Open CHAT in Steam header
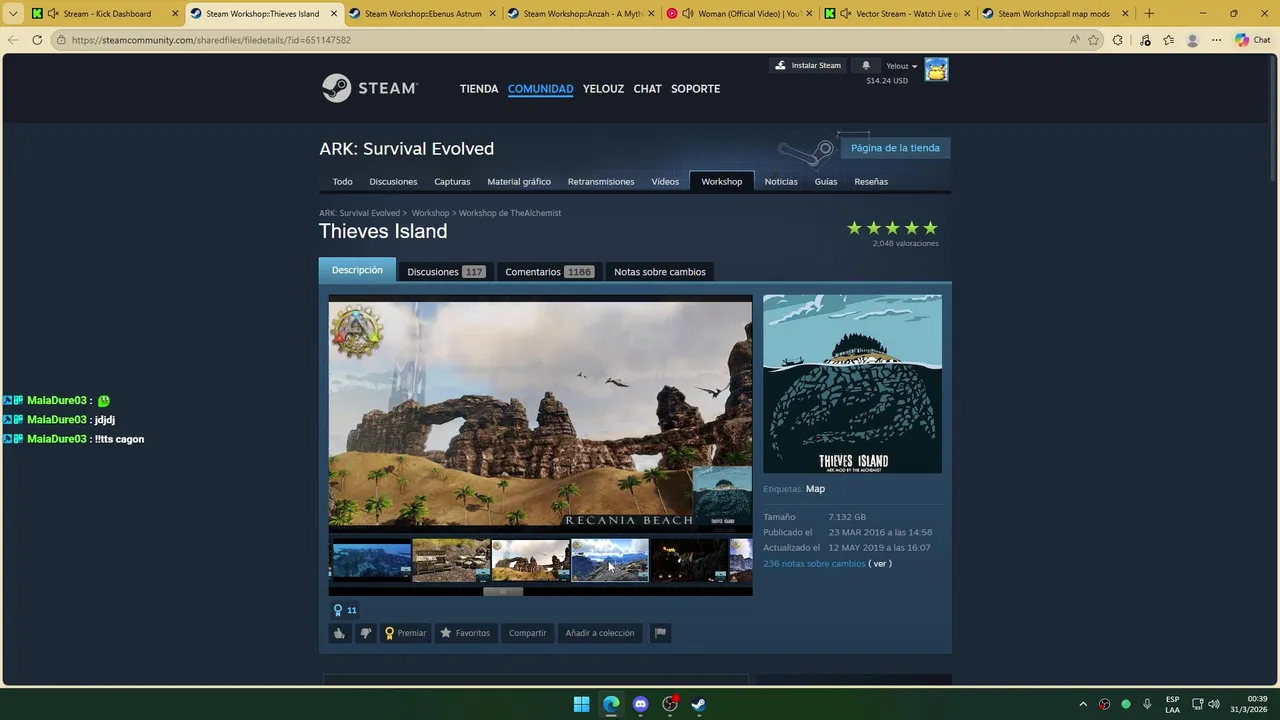The width and height of the screenshot is (1280, 720). click(x=647, y=88)
